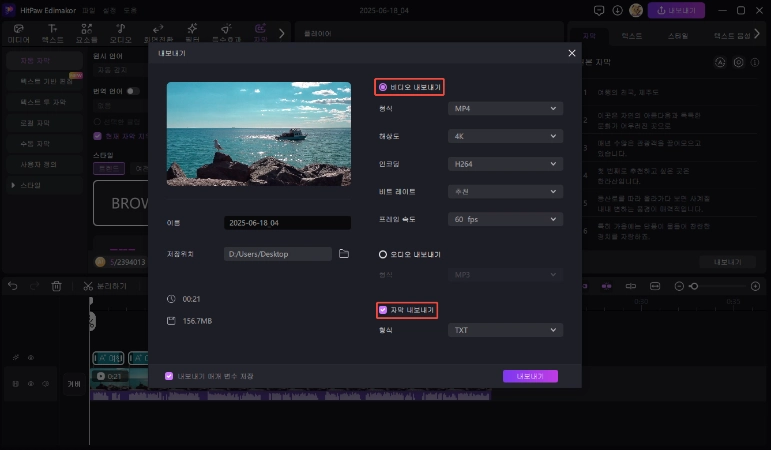Switch to the Subtitles tab in right panel
Image resolution: width=771 pixels, height=450 pixels.
(x=589, y=36)
